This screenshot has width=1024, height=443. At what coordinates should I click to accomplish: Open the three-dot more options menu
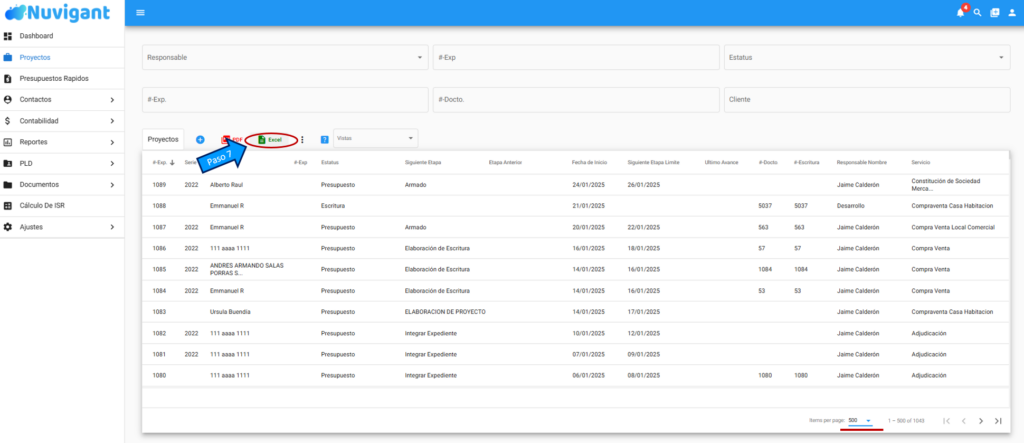[302, 140]
